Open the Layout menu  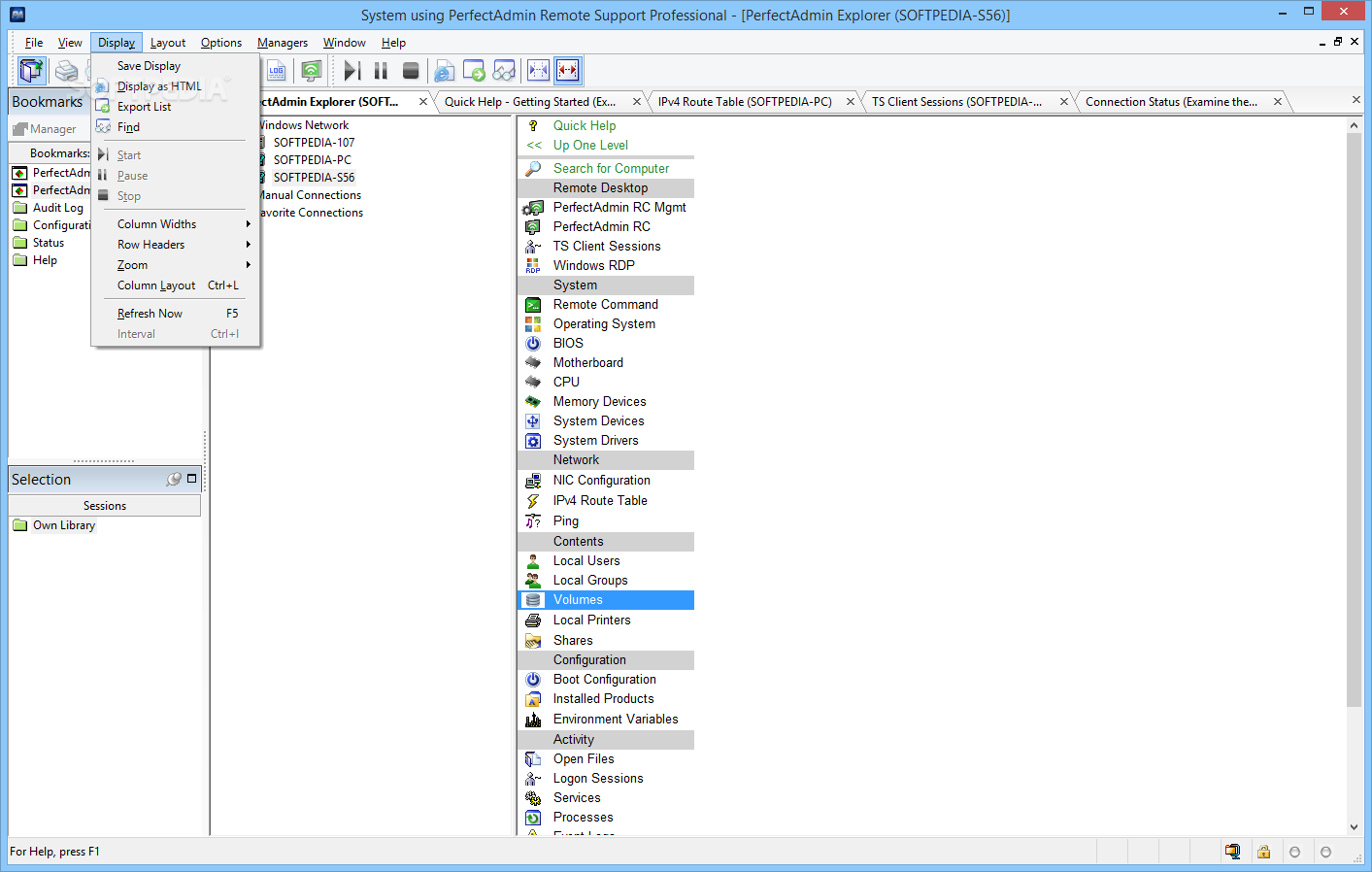click(168, 43)
